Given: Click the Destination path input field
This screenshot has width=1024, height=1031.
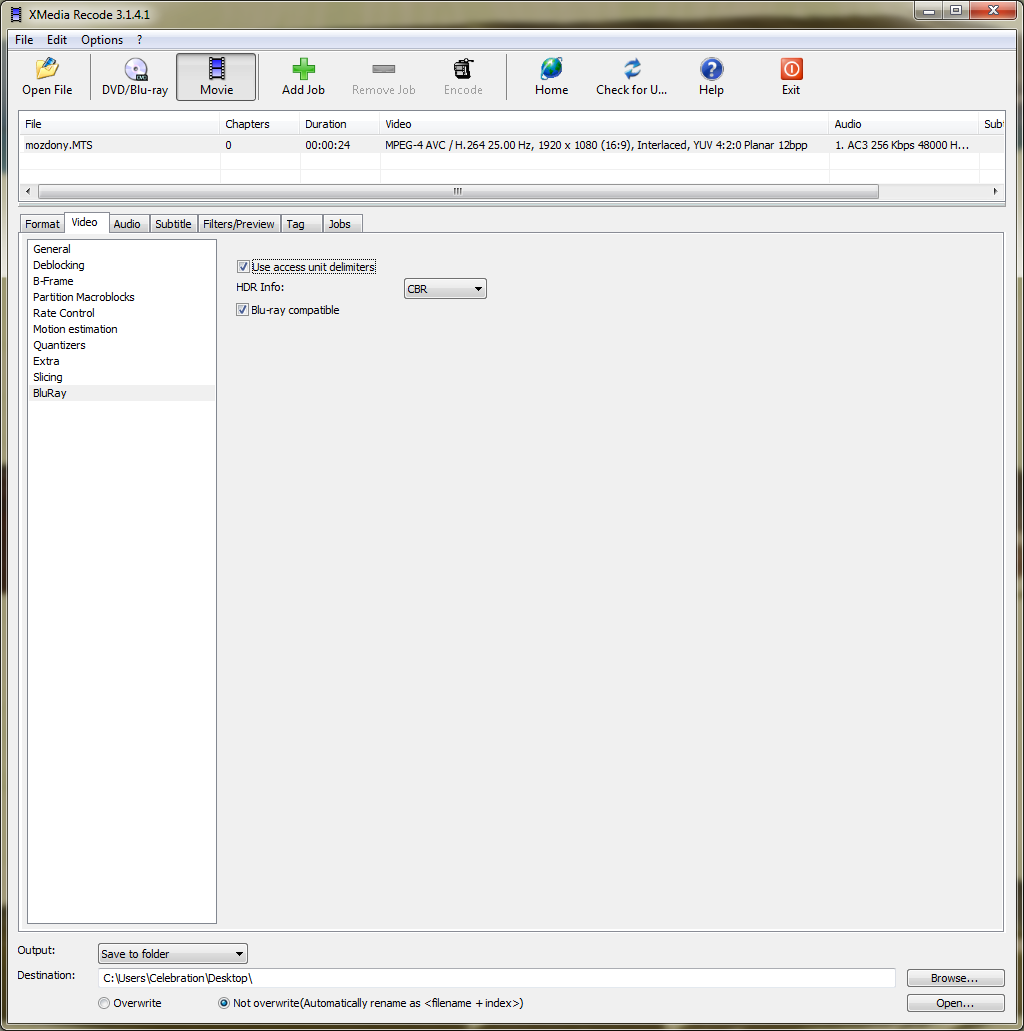Looking at the screenshot, I should [x=497, y=978].
